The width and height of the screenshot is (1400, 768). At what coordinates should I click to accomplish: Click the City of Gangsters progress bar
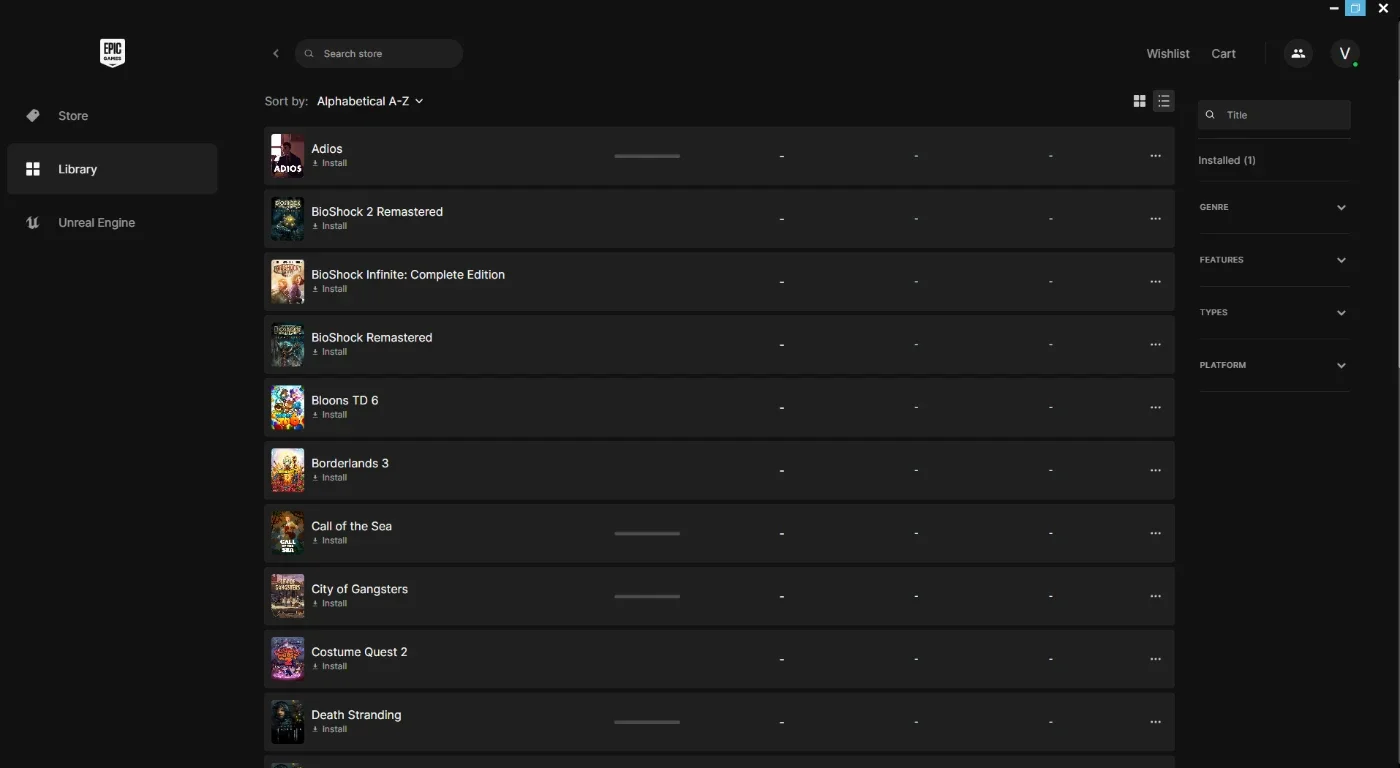pyautogui.click(x=647, y=596)
